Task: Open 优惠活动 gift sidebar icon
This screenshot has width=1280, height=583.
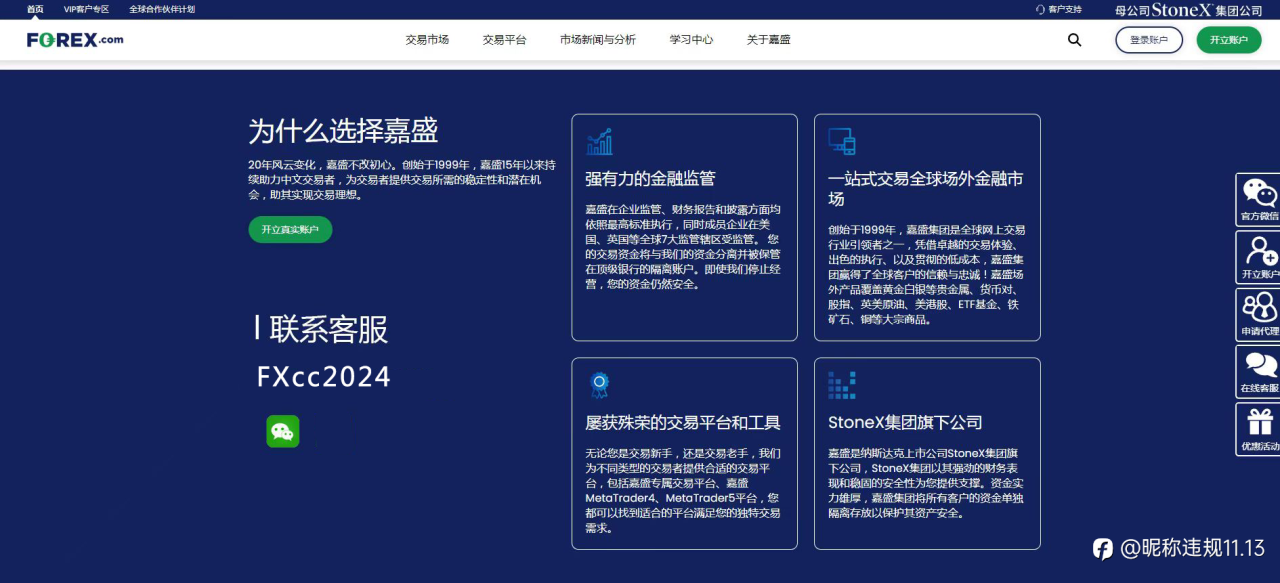Action: [x=1259, y=429]
